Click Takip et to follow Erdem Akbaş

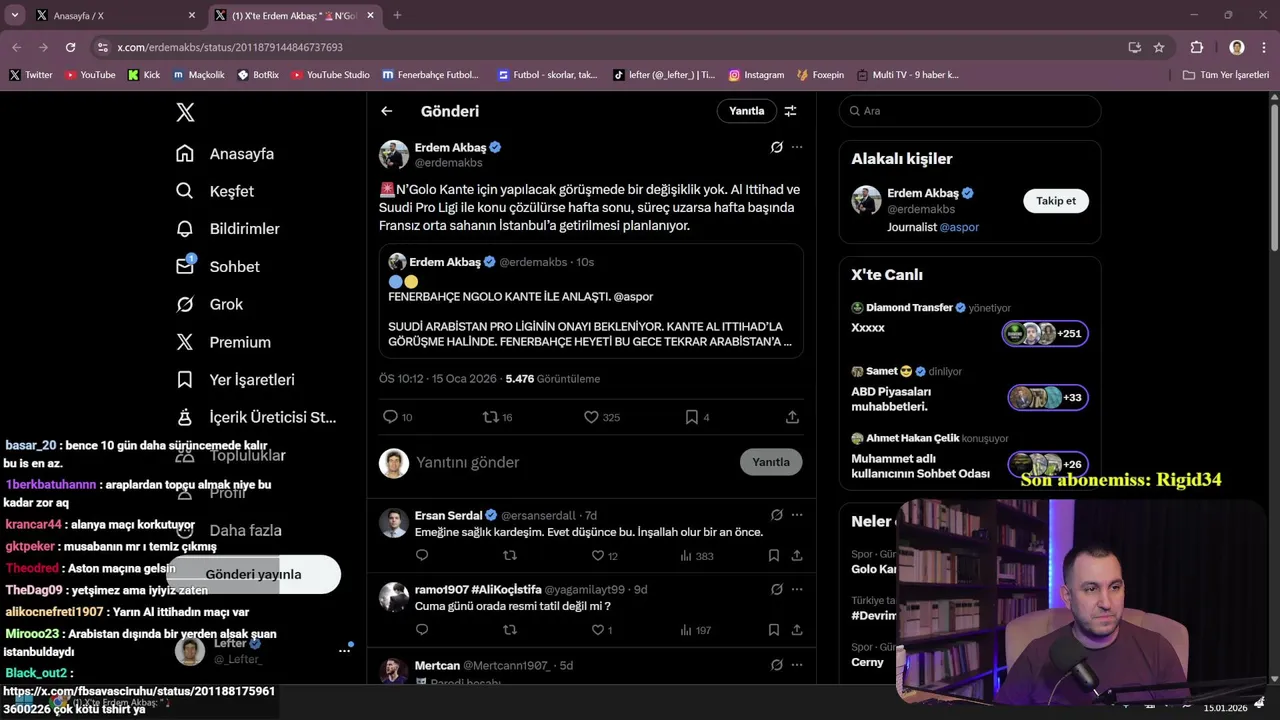[1056, 201]
